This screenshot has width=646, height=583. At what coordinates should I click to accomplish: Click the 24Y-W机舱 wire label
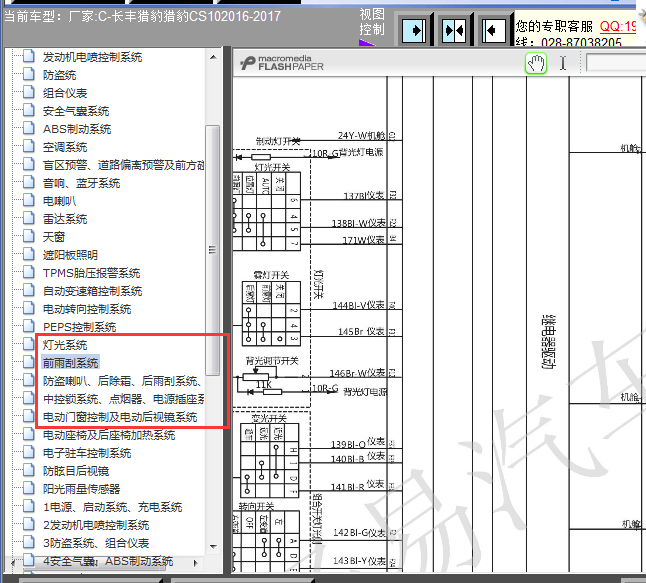pos(362,135)
